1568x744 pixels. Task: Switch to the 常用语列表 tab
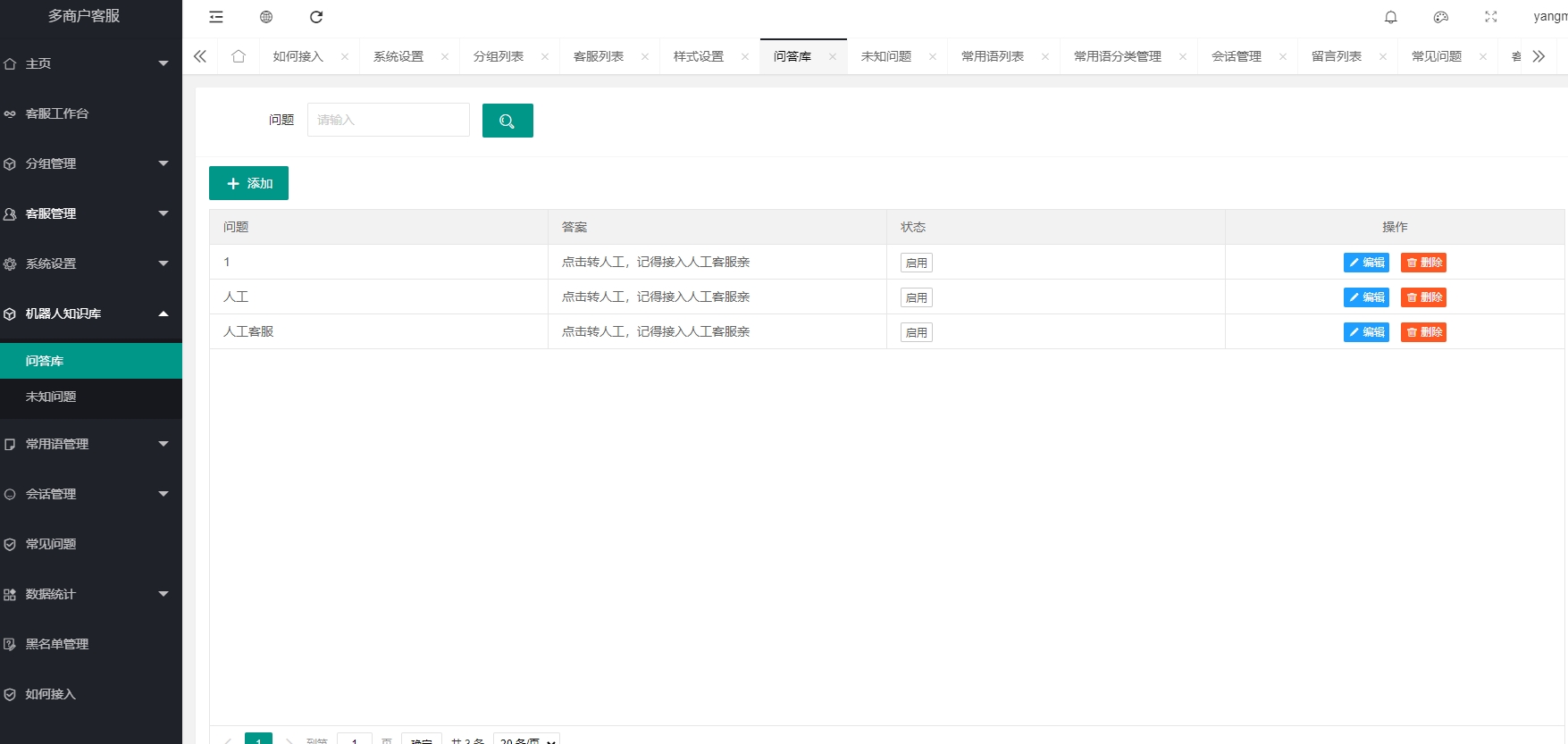point(993,56)
